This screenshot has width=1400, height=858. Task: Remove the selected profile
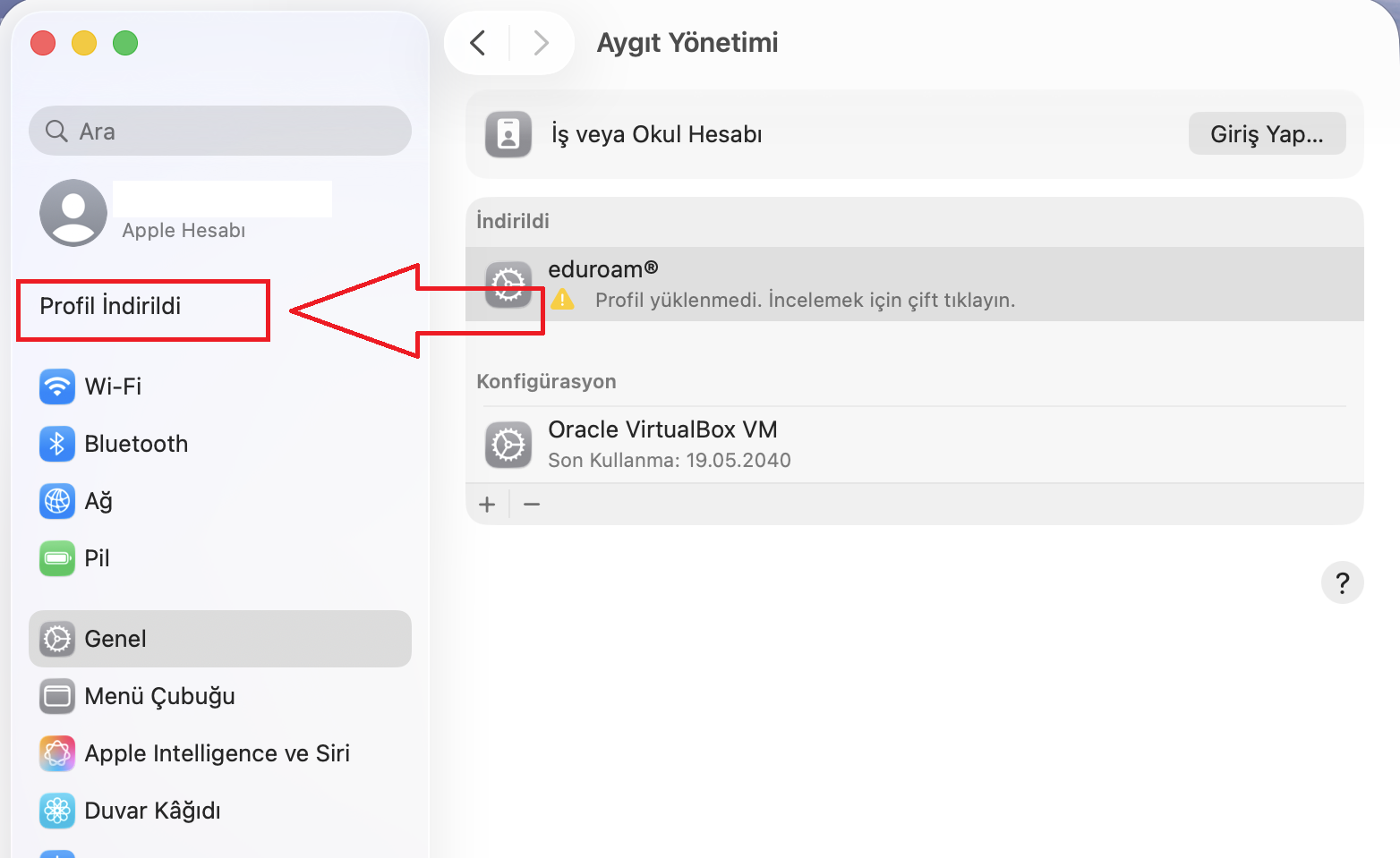[x=532, y=504]
